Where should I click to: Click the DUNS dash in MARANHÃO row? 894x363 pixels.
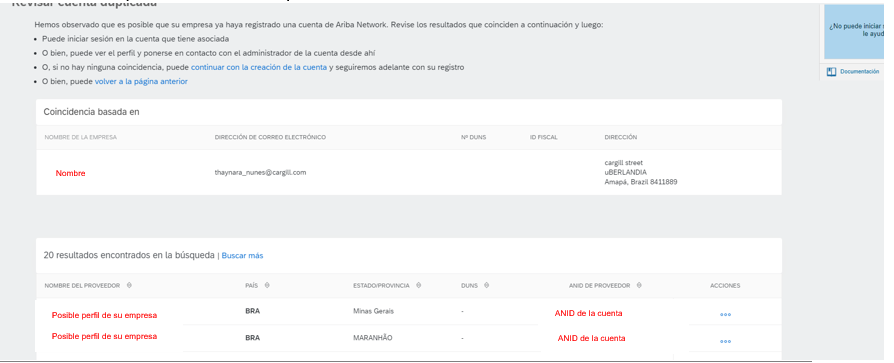coord(462,338)
